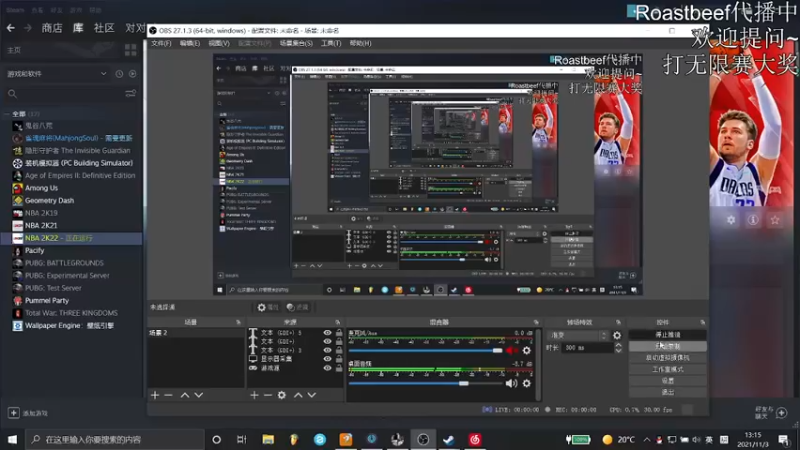This screenshot has width=800, height=450.
Task: Hide the 游戏源 source using its eye icon
Action: click(327, 368)
